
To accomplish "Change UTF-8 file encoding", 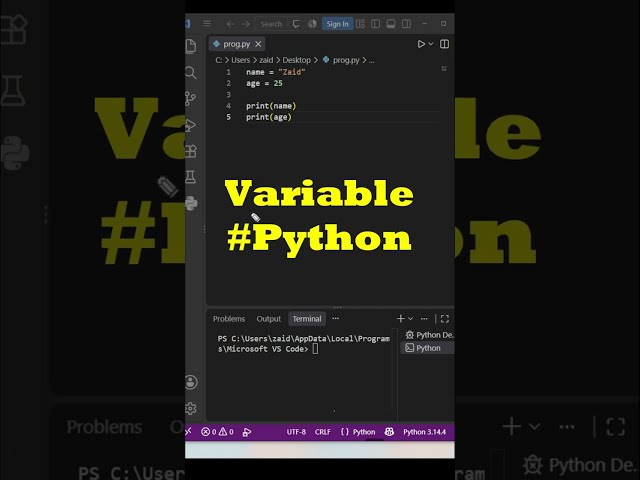I will (x=296, y=432).
